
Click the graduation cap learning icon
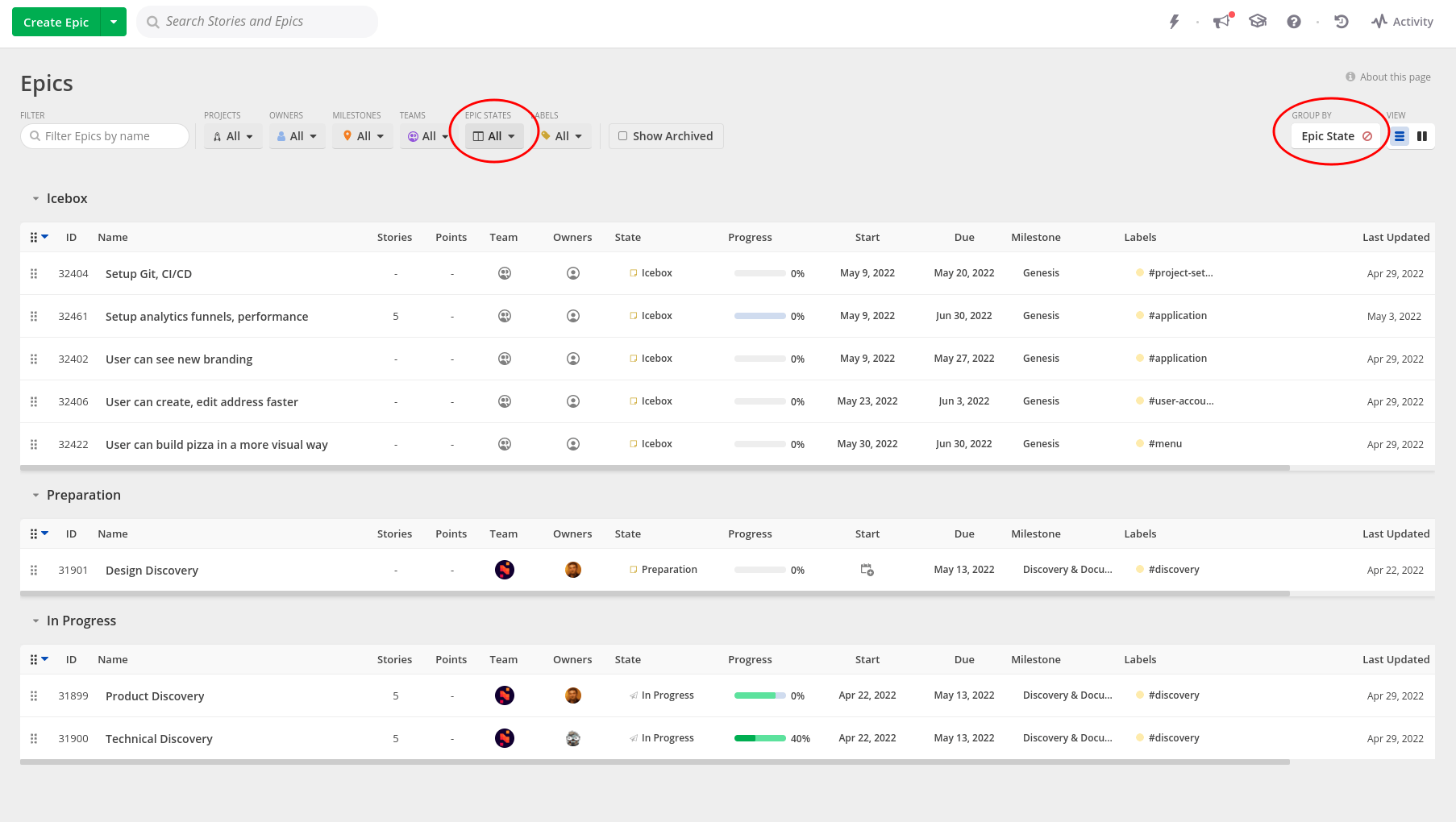coord(1258,22)
